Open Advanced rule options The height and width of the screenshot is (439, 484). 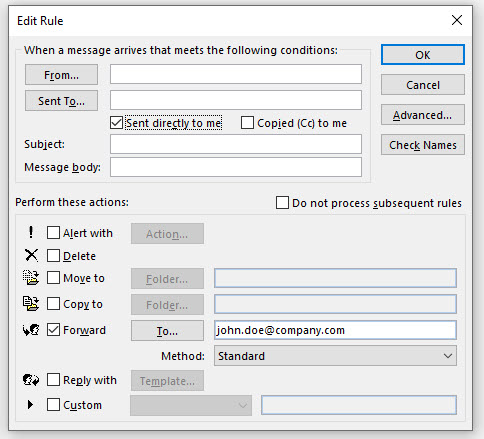(423, 115)
